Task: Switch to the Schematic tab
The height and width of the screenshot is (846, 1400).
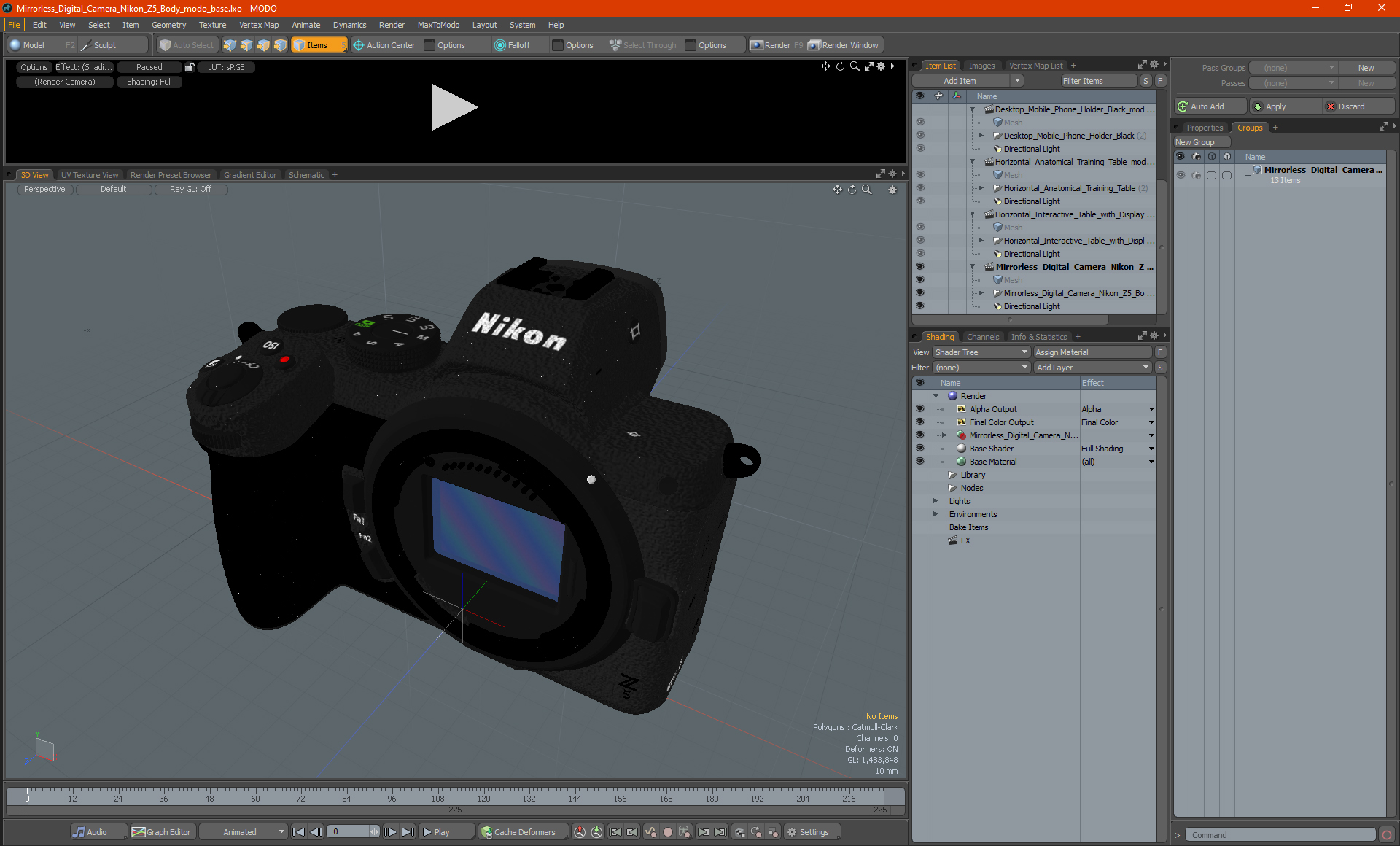Action: tap(306, 175)
